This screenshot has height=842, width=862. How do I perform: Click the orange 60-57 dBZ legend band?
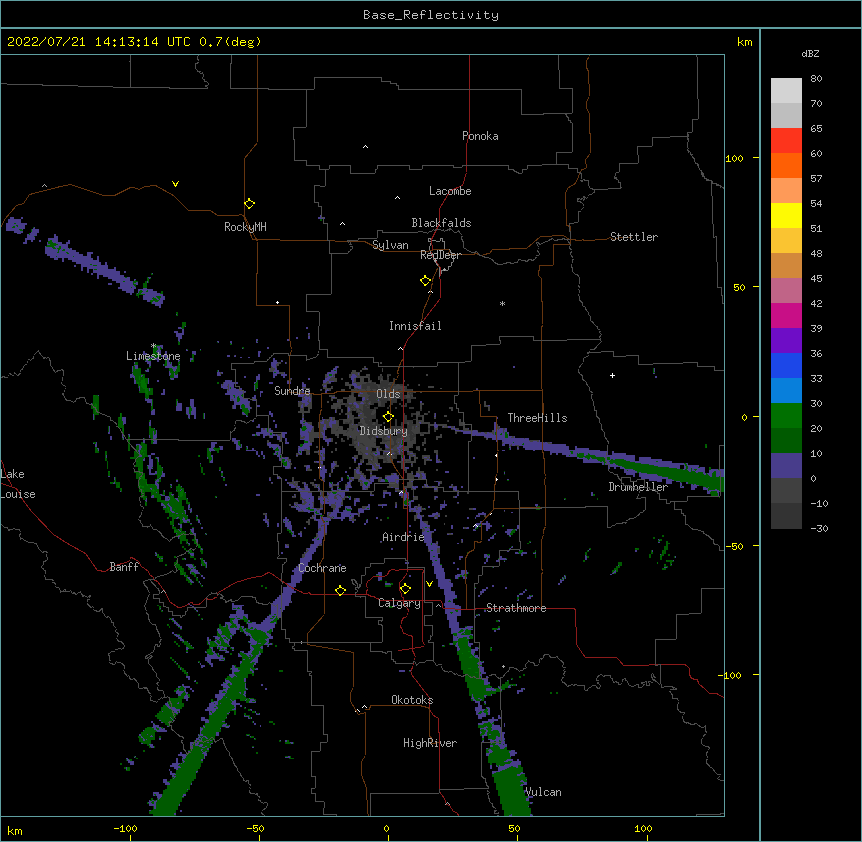pyautogui.click(x=786, y=165)
